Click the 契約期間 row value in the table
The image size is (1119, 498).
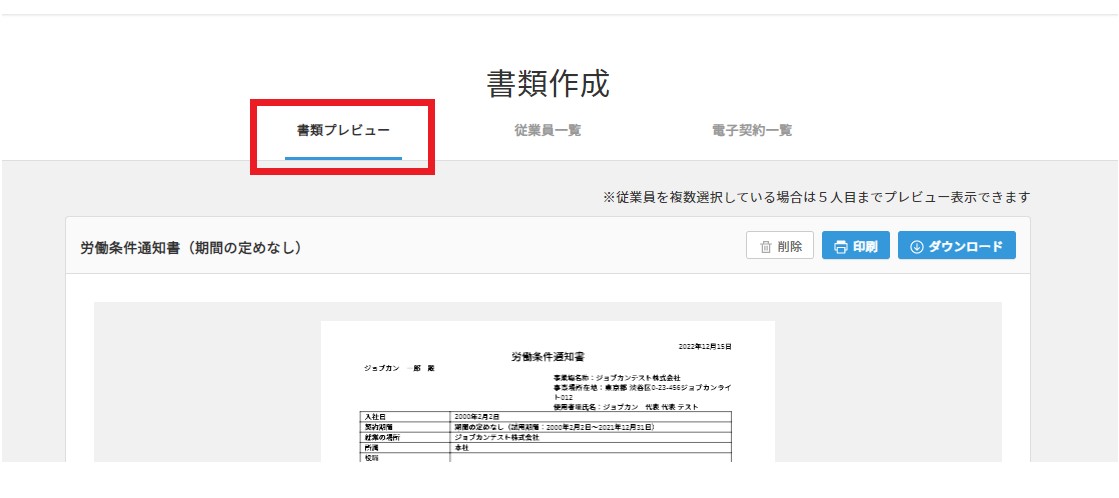coord(553,427)
